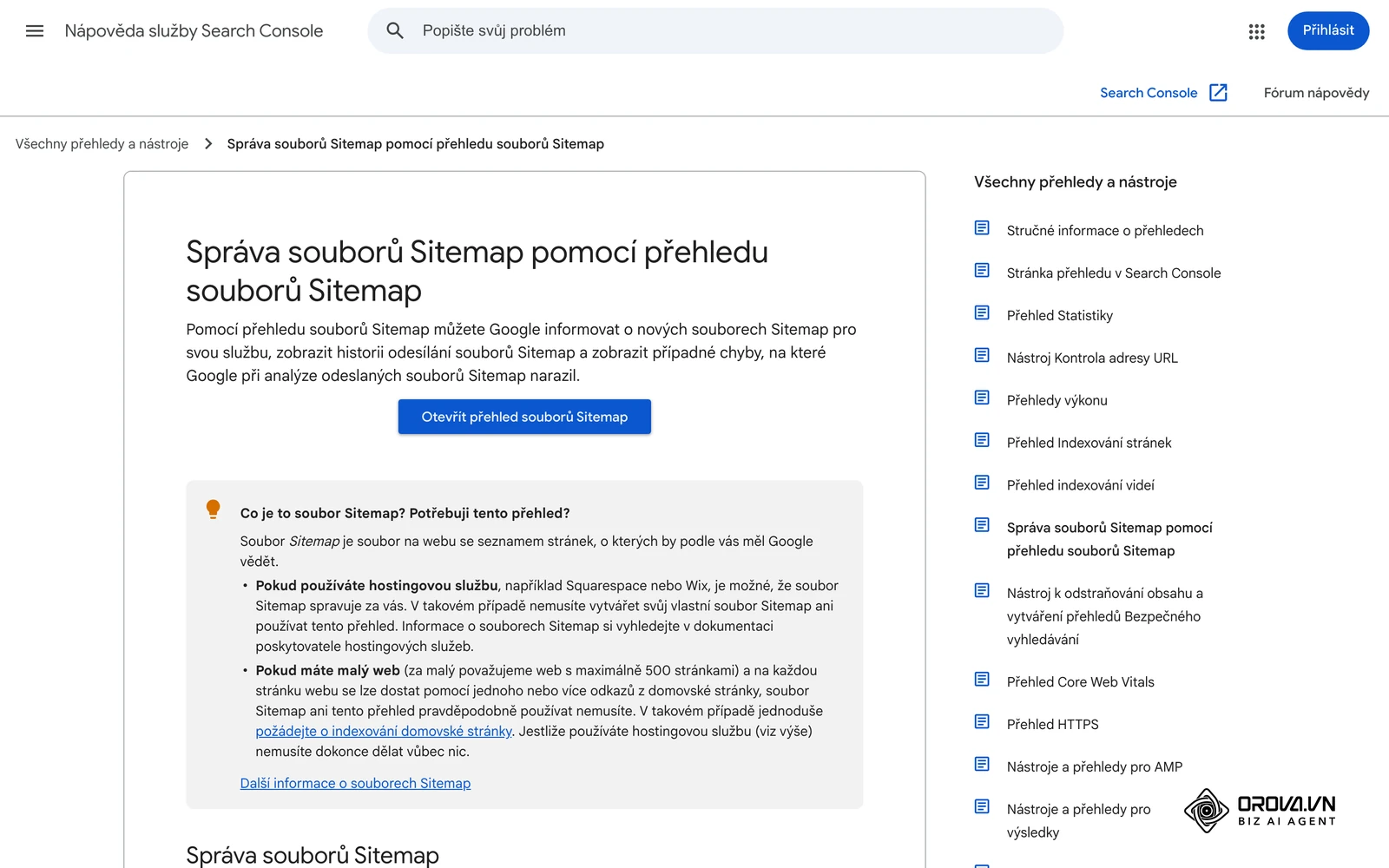The height and width of the screenshot is (868, 1389).
Task: Click the article icon beside Přehled Core Web Vitals
Action: (982, 680)
